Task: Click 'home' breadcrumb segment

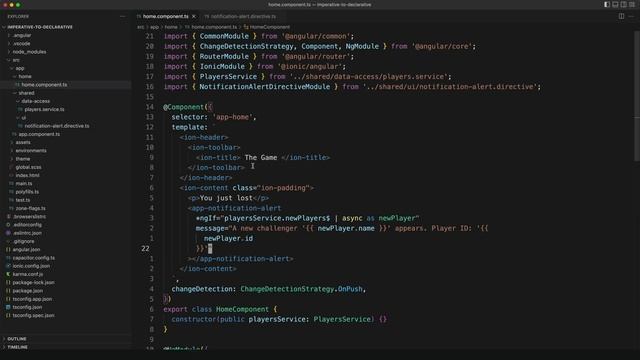Action: click(x=171, y=27)
